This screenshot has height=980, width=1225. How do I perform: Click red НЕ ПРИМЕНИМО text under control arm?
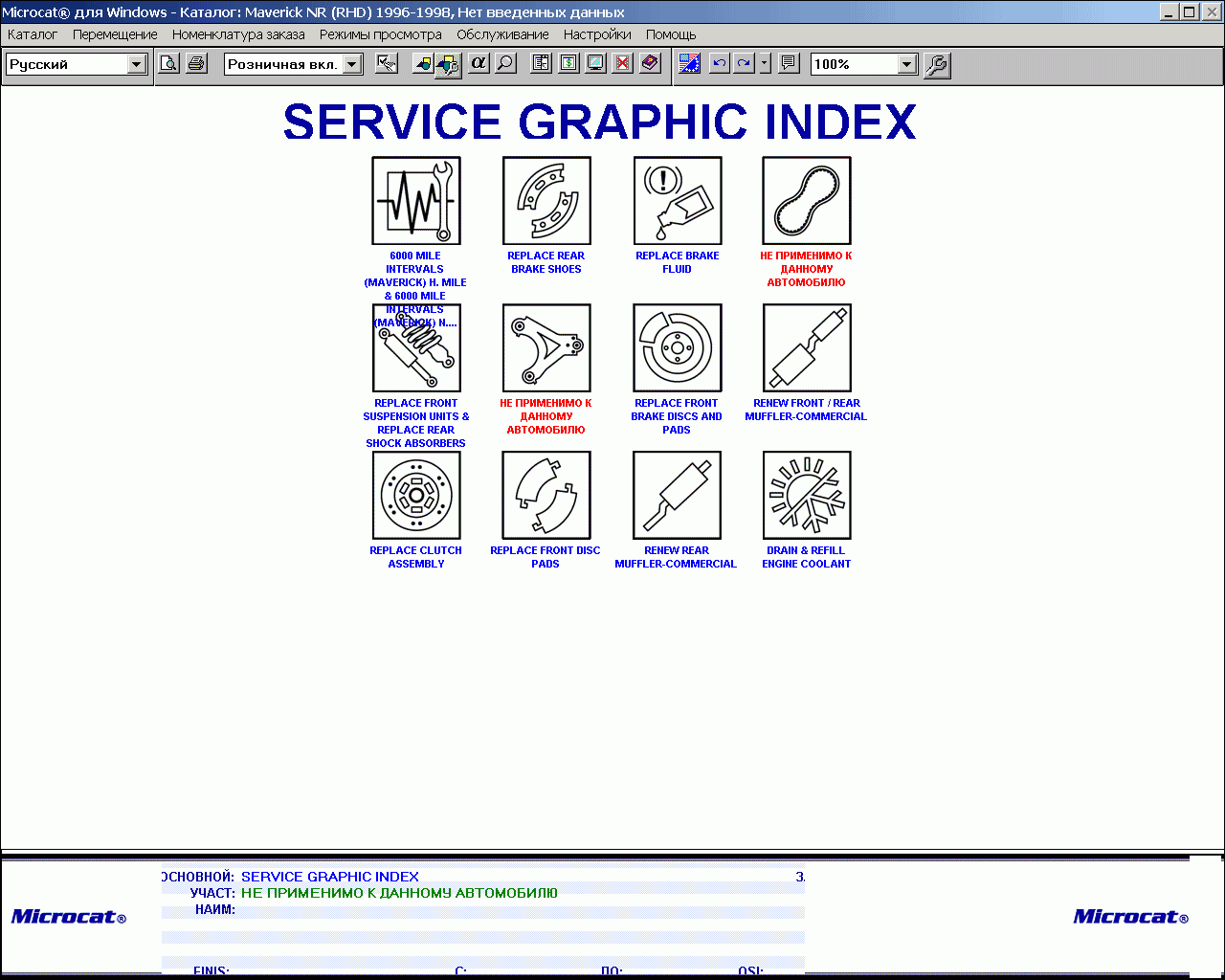tap(546, 416)
